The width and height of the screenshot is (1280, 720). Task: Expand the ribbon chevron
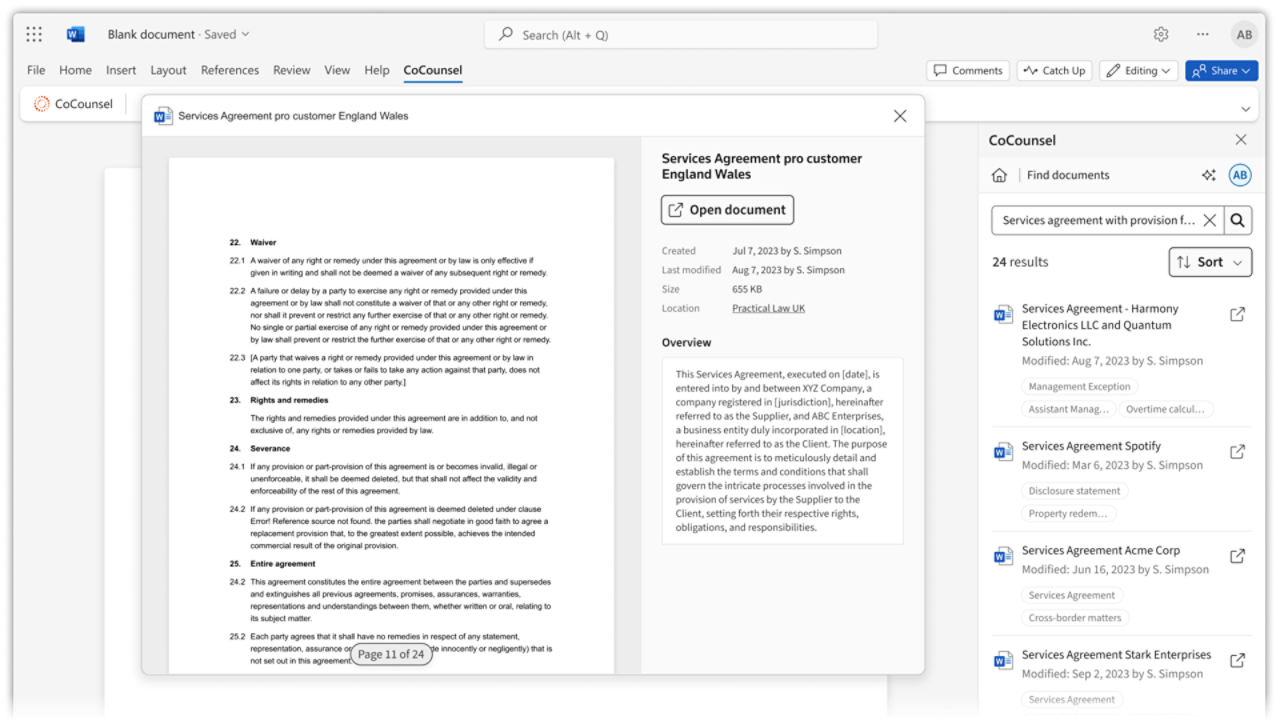[x=1245, y=108]
